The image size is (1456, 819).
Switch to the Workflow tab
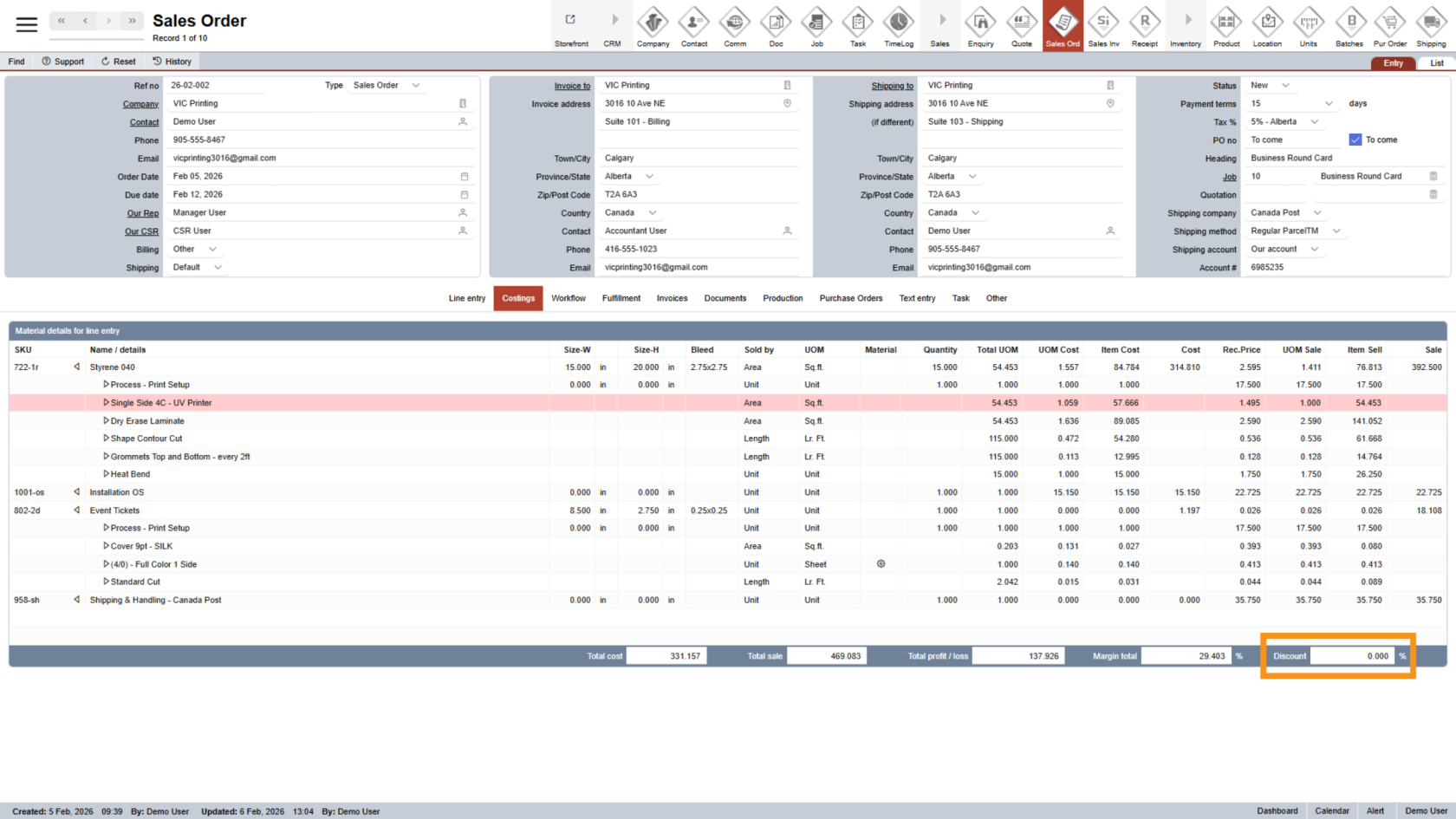point(569,298)
